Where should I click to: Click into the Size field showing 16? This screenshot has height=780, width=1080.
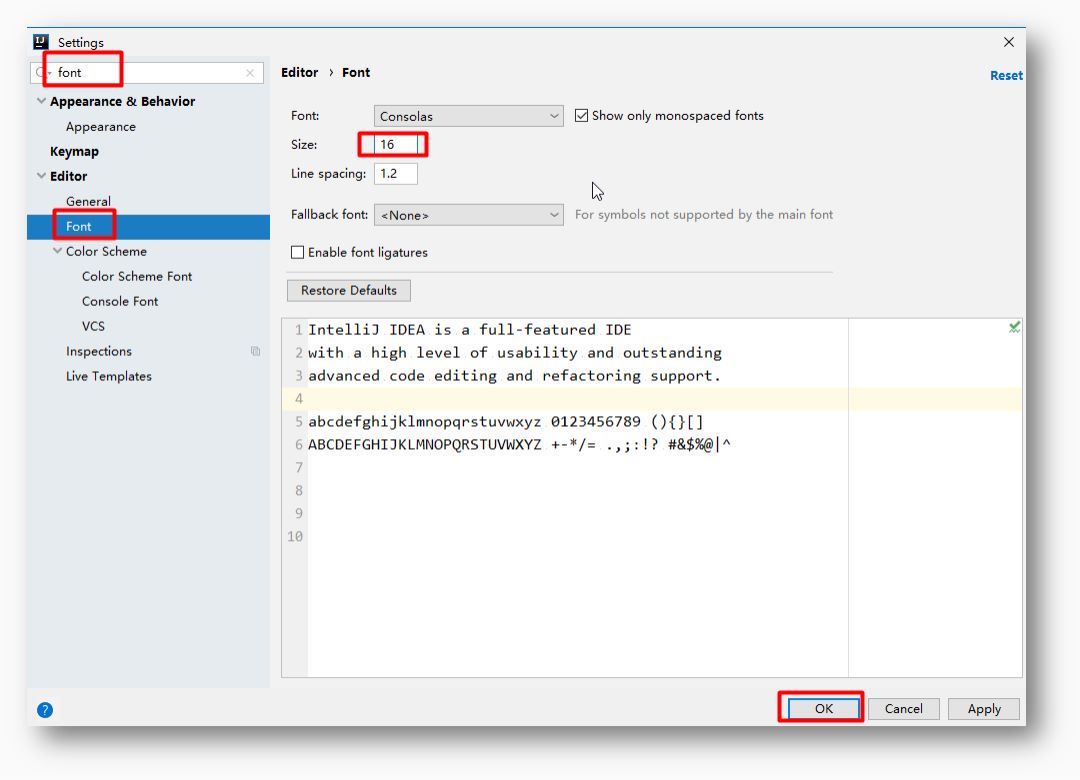pos(395,145)
